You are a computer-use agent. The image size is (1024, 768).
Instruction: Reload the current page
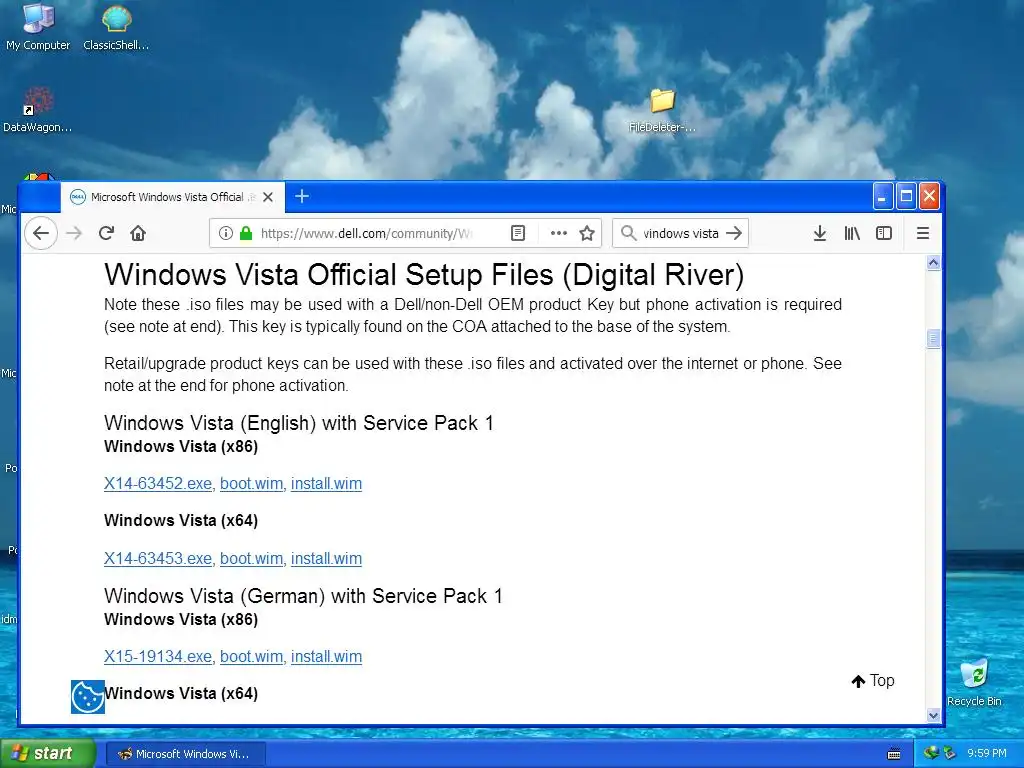click(x=106, y=233)
